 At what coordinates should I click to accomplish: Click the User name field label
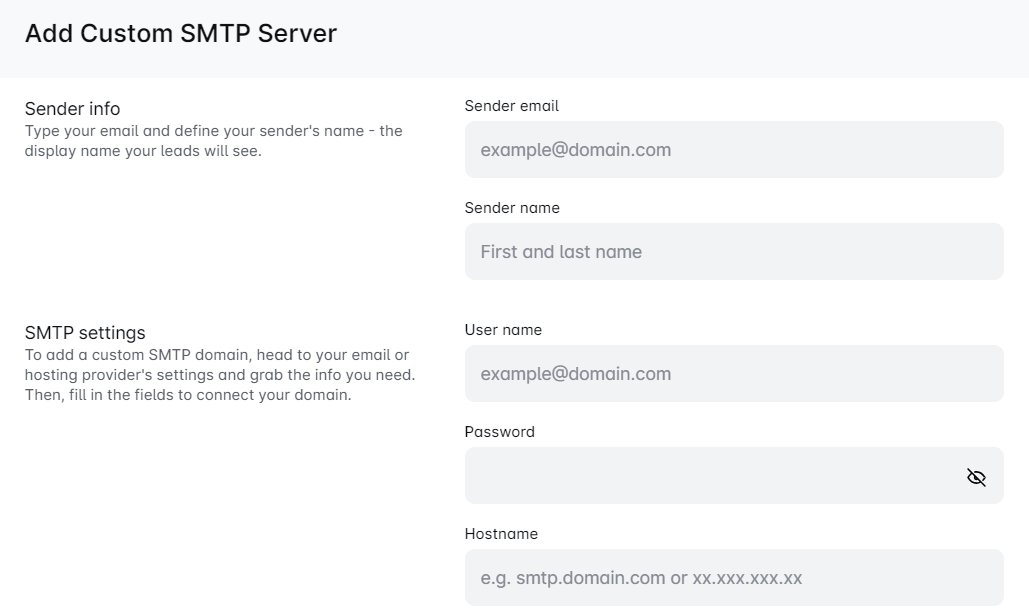[503, 330]
